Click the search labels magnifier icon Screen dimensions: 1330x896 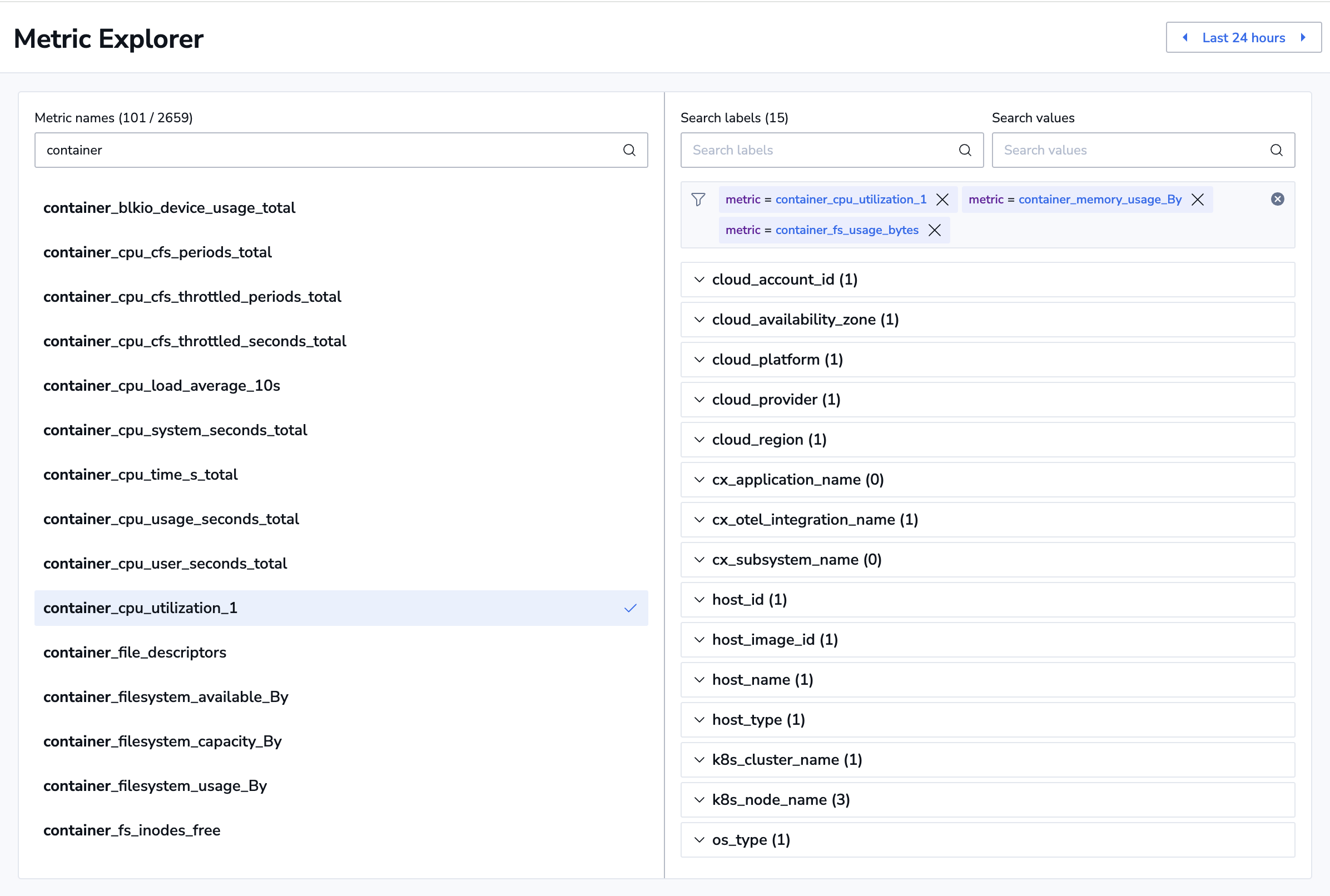[x=965, y=150]
